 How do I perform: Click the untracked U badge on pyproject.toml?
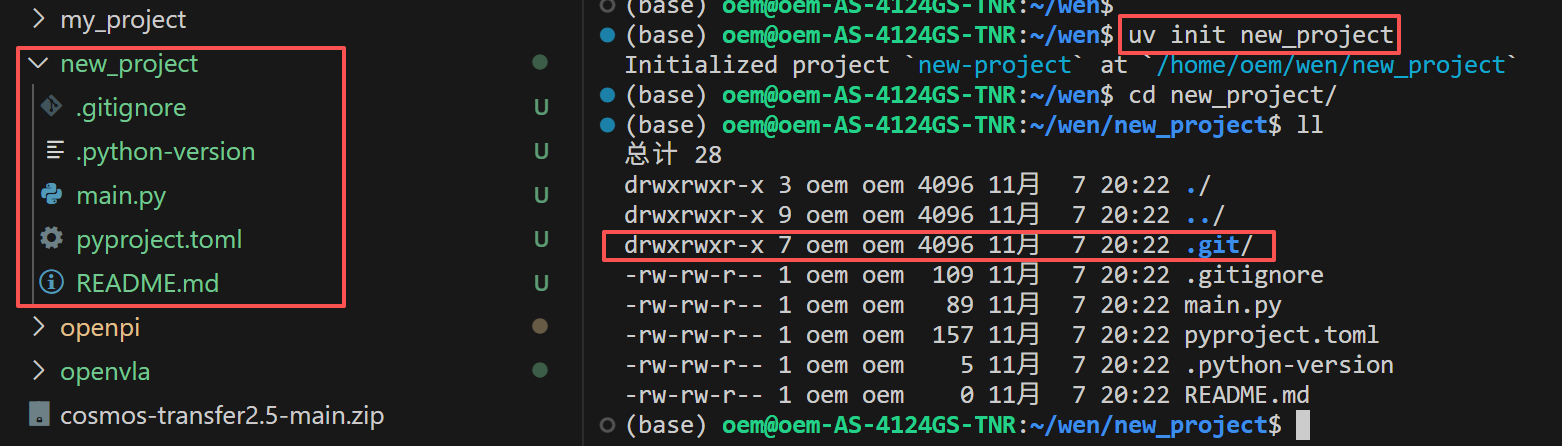(x=541, y=239)
